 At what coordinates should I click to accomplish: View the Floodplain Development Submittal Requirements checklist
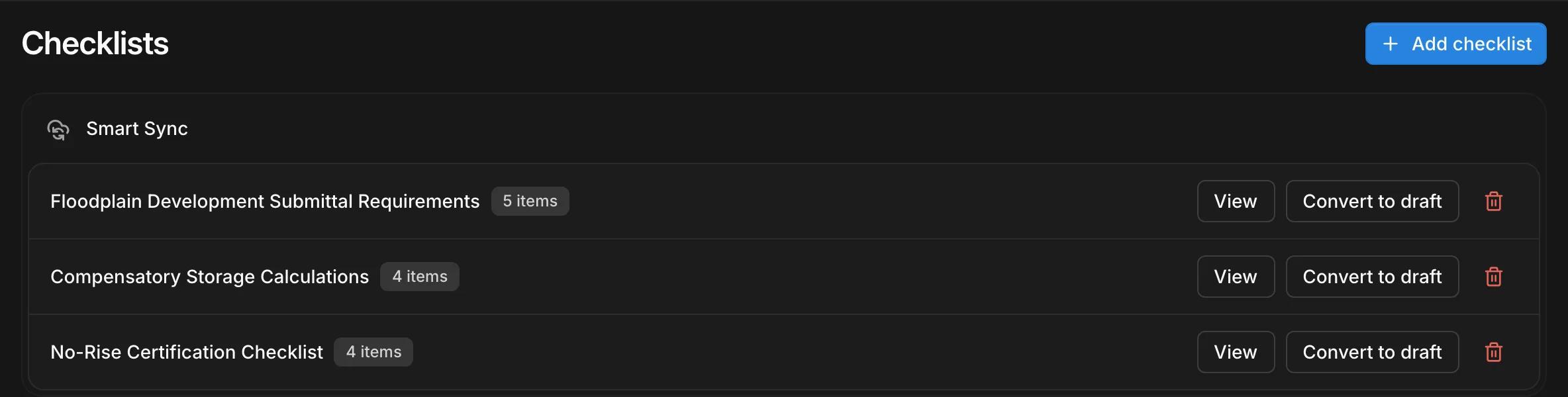click(x=1236, y=201)
